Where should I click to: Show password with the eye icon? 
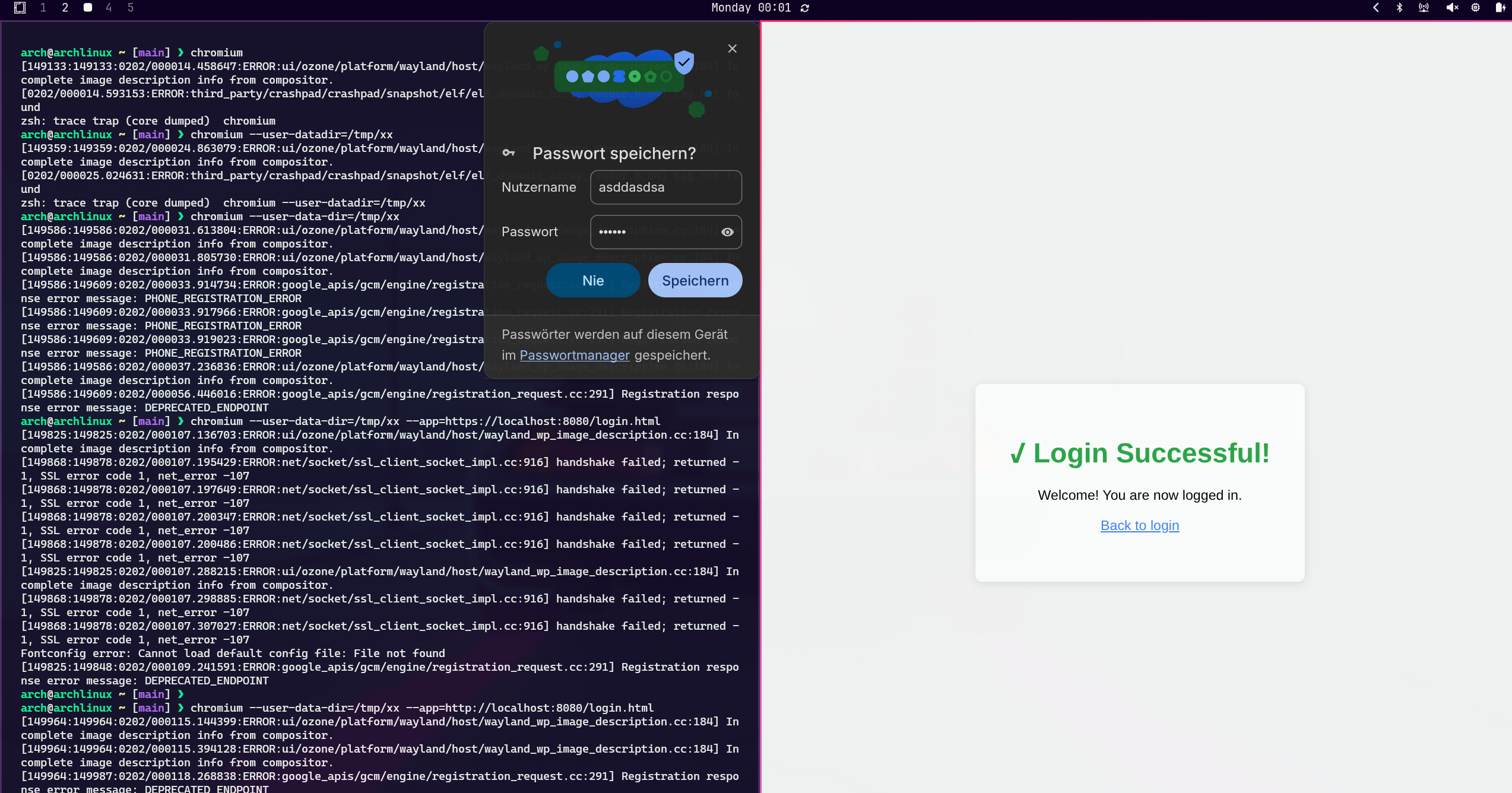(727, 232)
